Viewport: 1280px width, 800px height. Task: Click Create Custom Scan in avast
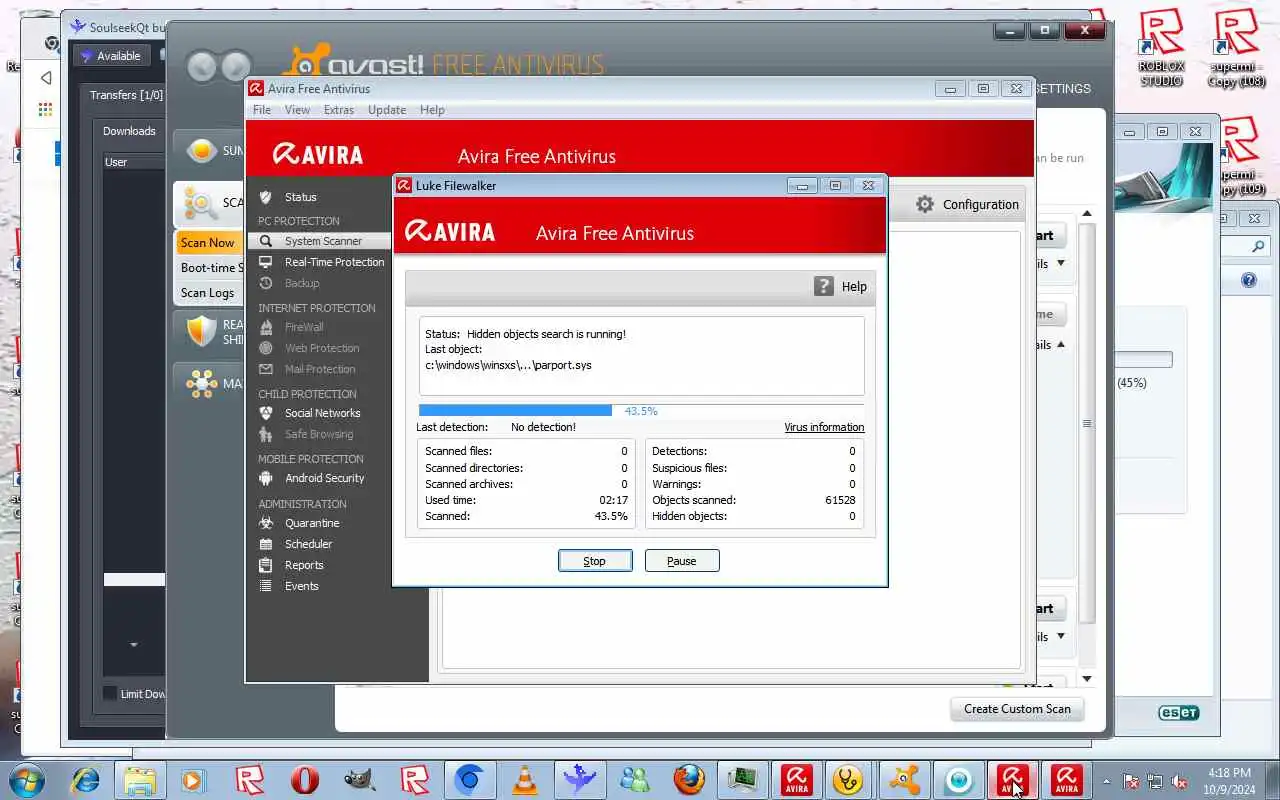1017,709
